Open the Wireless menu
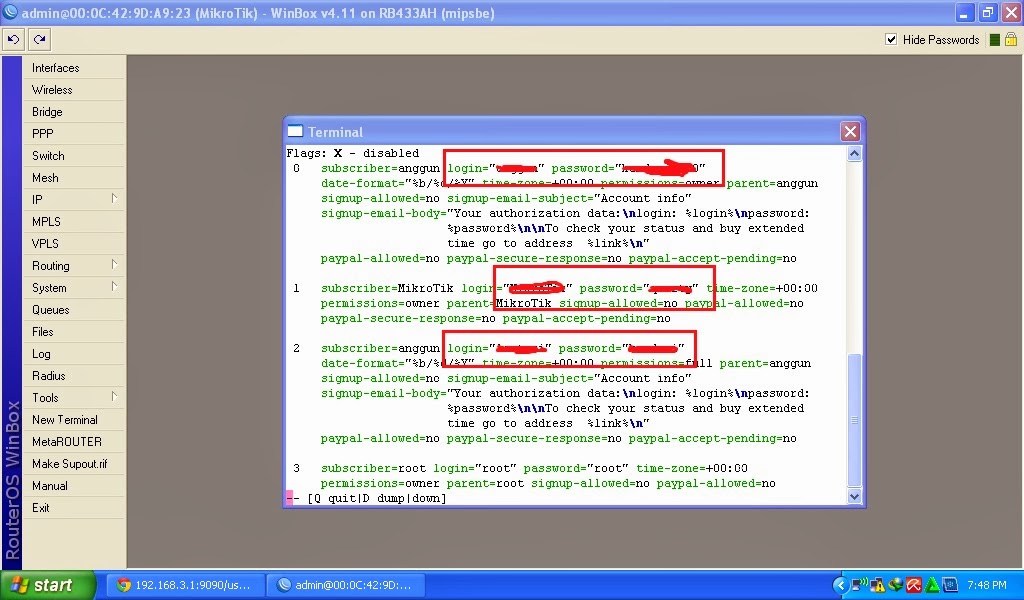 (74, 90)
